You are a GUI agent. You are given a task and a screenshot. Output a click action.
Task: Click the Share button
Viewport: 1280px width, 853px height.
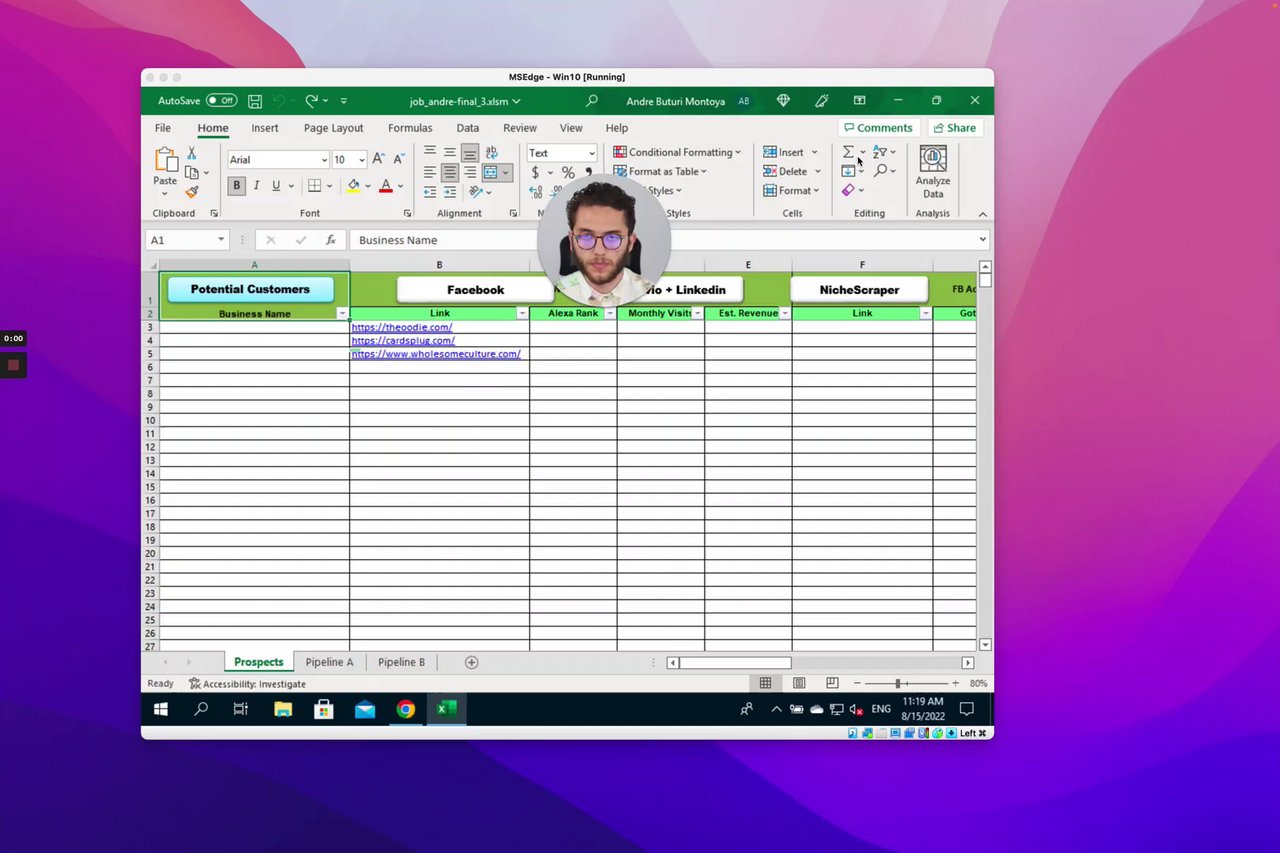pos(954,128)
